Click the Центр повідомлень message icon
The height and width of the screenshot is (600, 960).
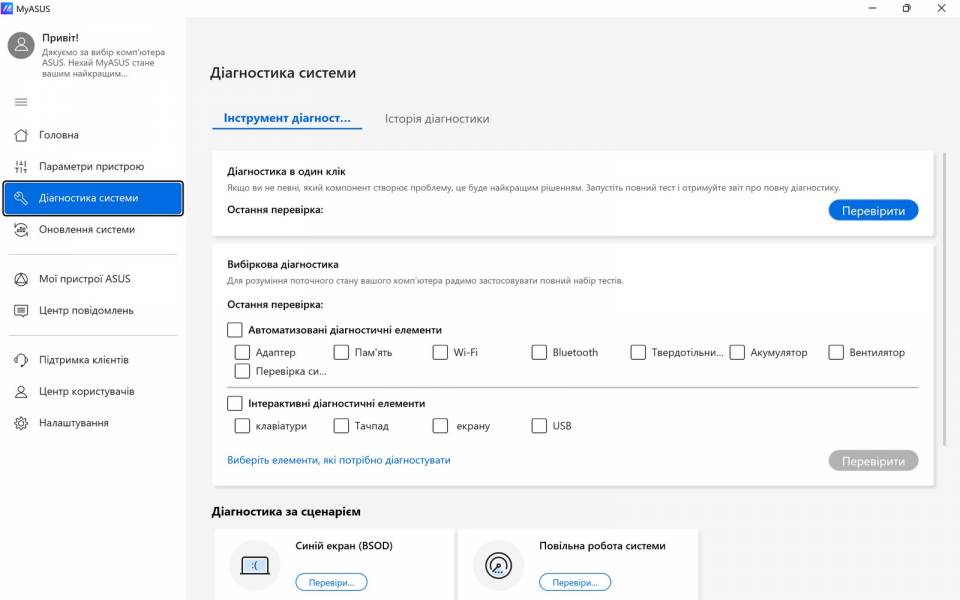click(x=21, y=311)
